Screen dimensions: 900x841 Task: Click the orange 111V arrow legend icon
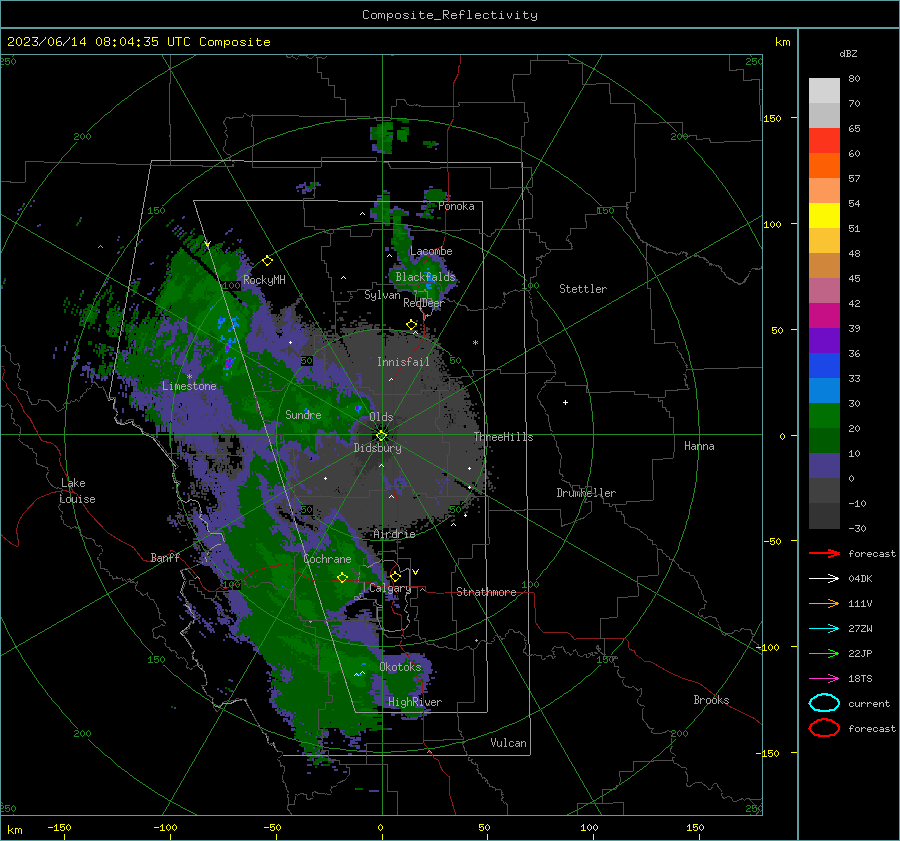click(824, 603)
